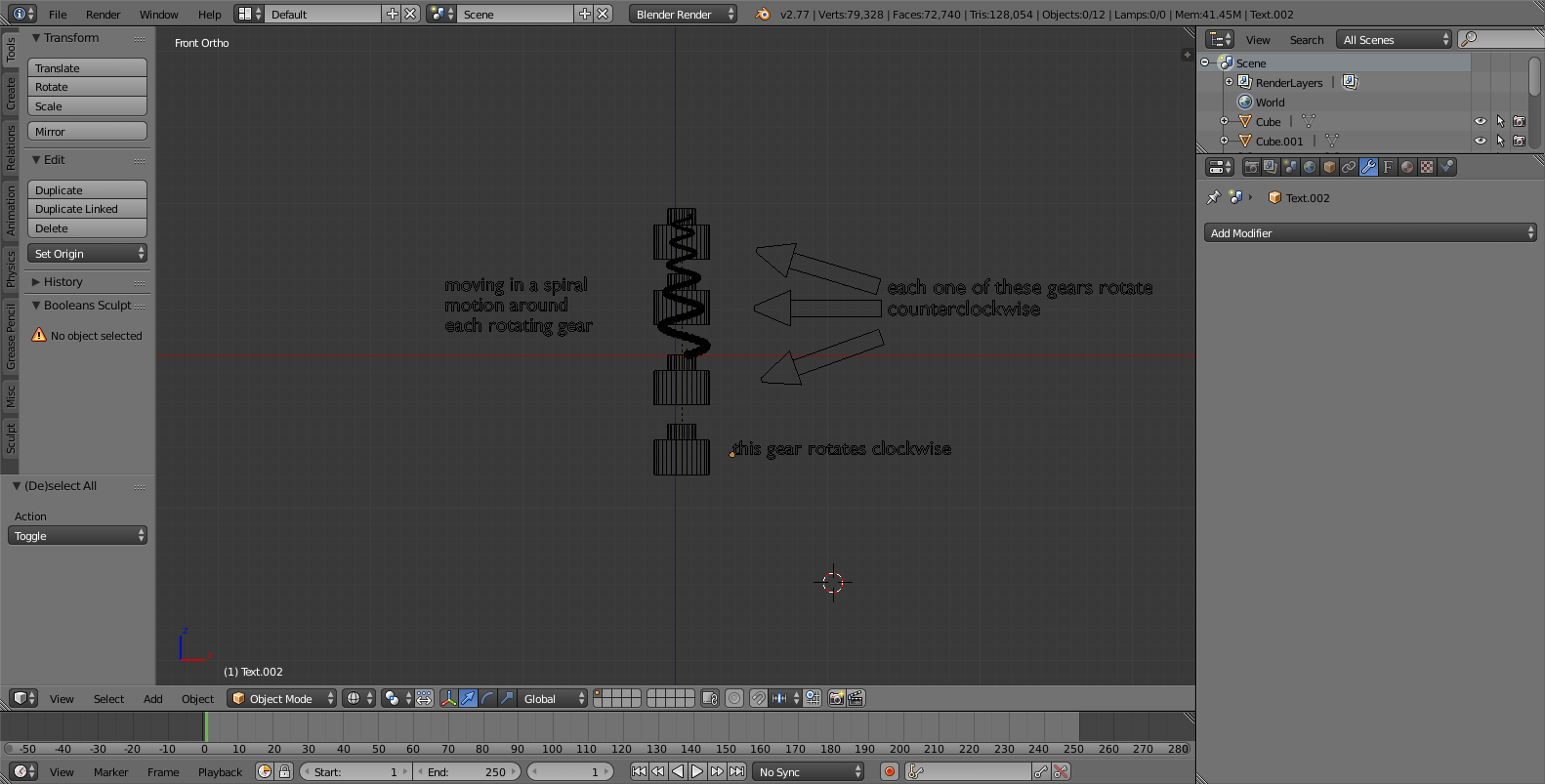1545x784 pixels.
Task: Click the OpenGL render animation clapper icon
Action: click(x=856, y=698)
